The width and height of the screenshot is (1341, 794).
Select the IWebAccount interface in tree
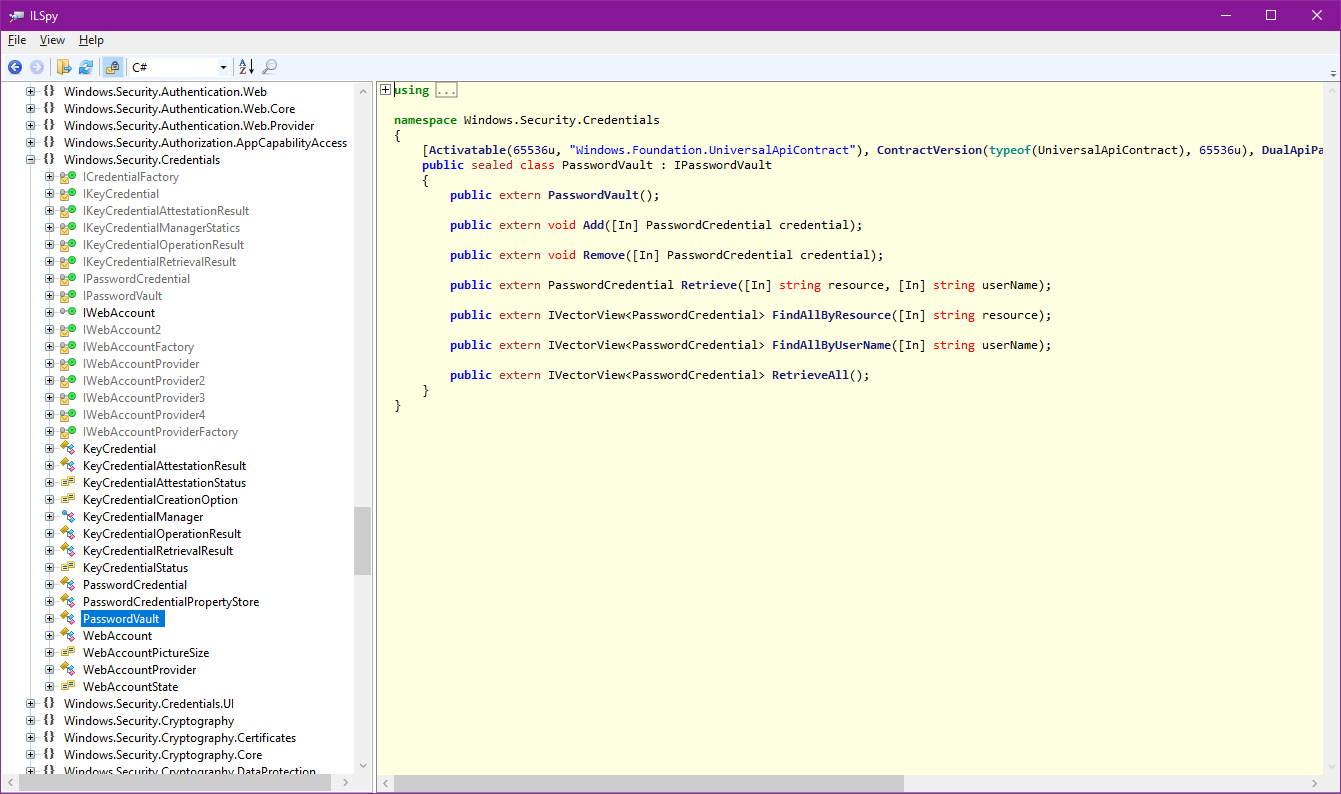pyautogui.click(x=119, y=313)
